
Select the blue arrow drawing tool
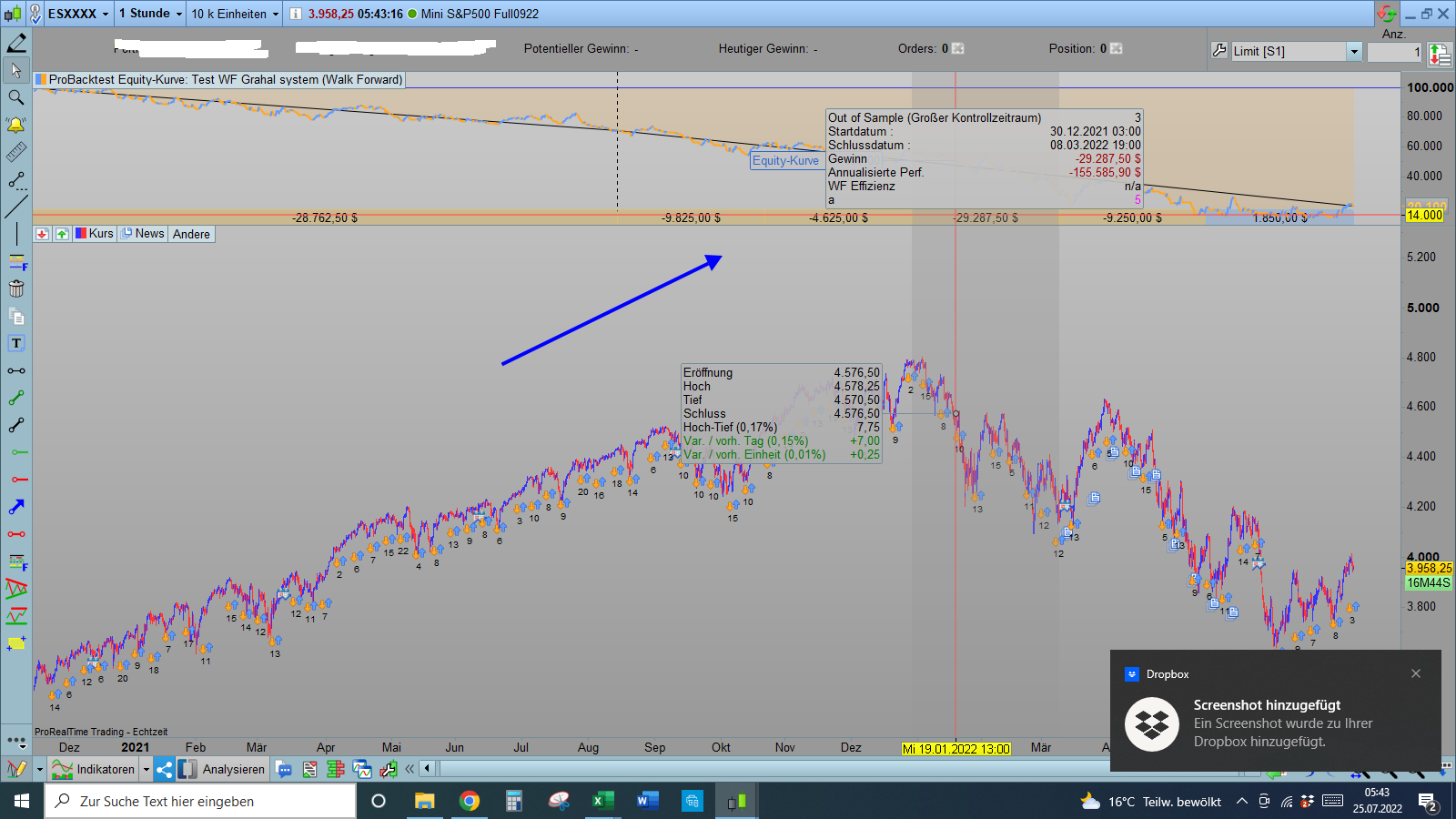16,507
